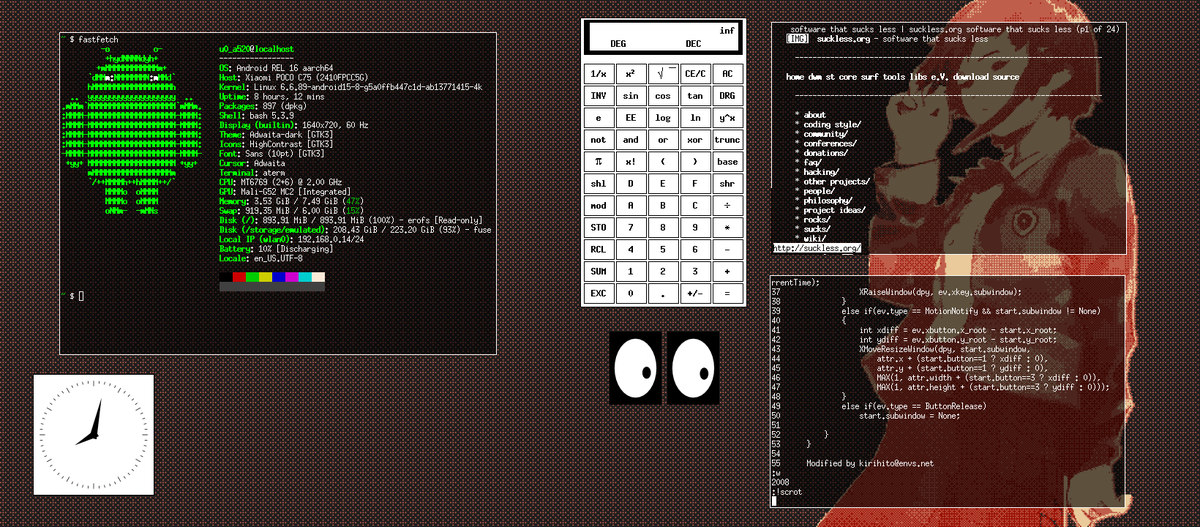Screen dimensions: 1200x527
Task: Click the y^x power key
Action: [727, 118]
